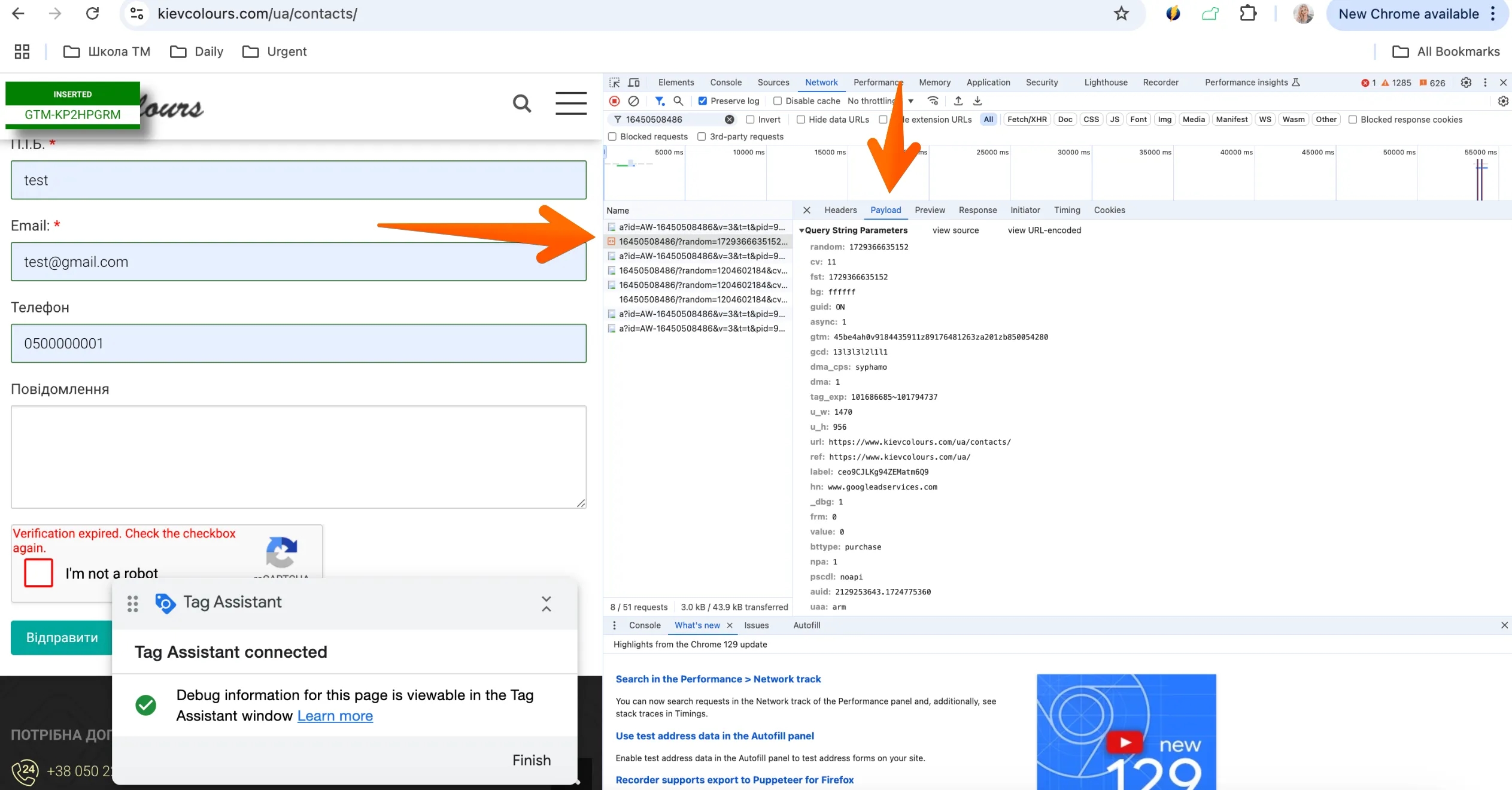The width and height of the screenshot is (1512, 790).
Task: Open the site hamburger menu
Action: [570, 103]
